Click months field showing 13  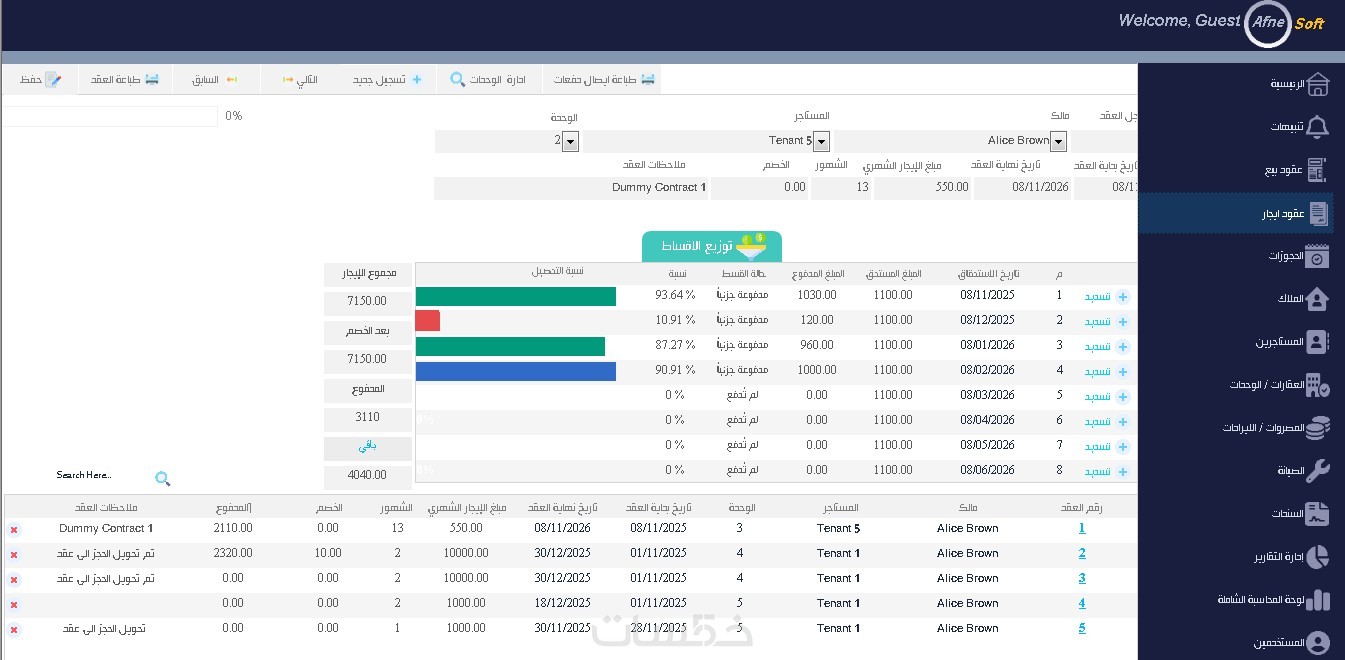pyautogui.click(x=840, y=187)
